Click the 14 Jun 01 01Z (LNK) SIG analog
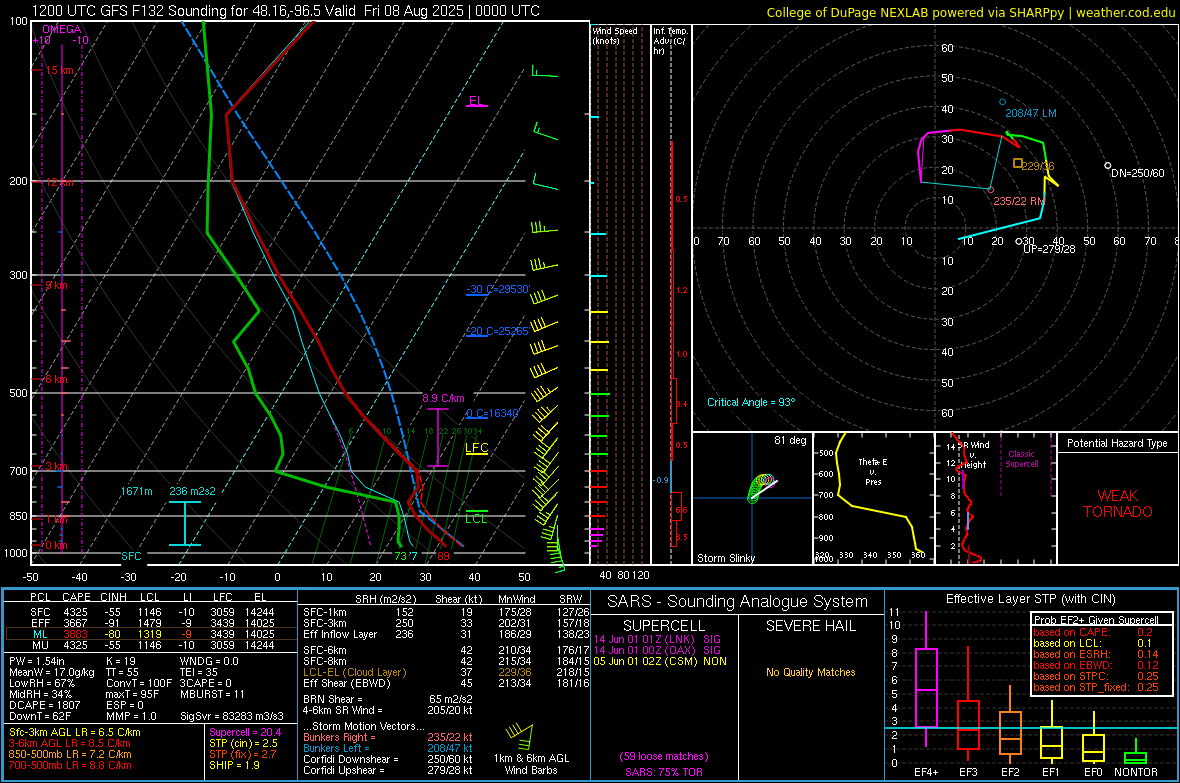This screenshot has height=783, width=1180. [x=657, y=639]
